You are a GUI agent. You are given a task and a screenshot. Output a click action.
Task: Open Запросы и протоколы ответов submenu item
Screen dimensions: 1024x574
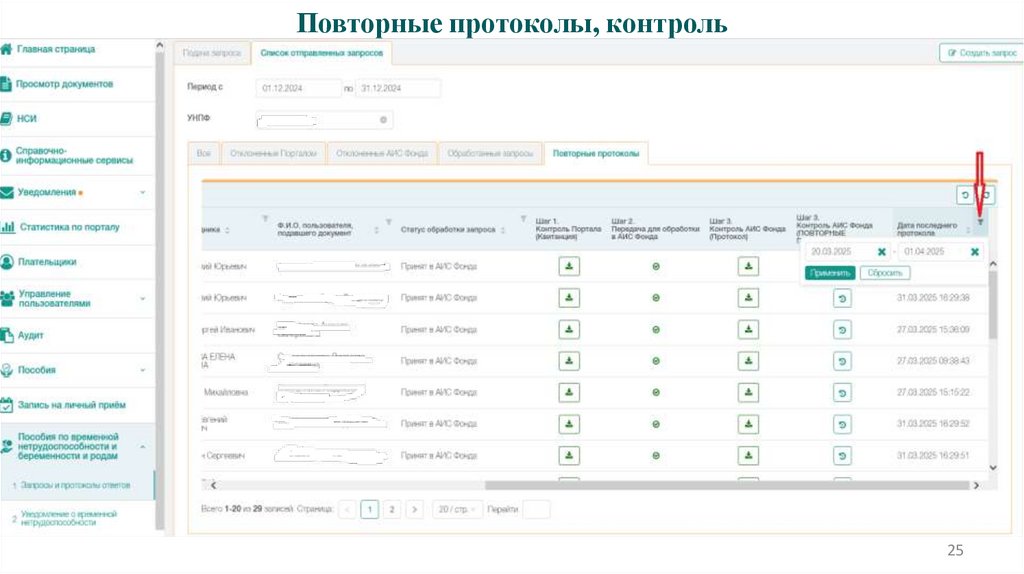(x=76, y=485)
